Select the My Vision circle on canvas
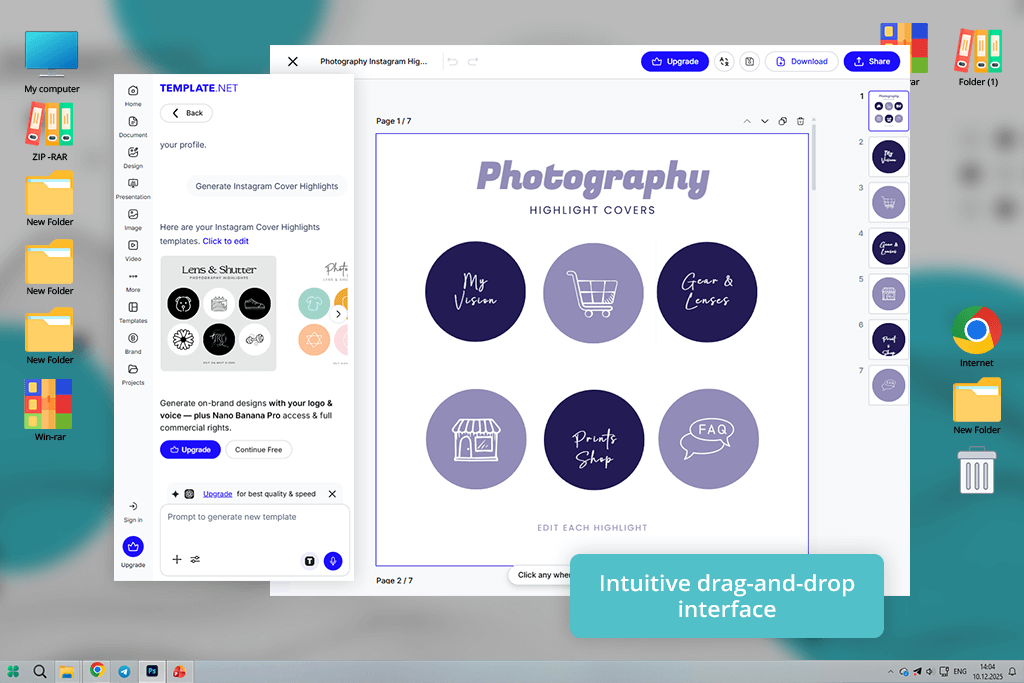 click(x=475, y=291)
